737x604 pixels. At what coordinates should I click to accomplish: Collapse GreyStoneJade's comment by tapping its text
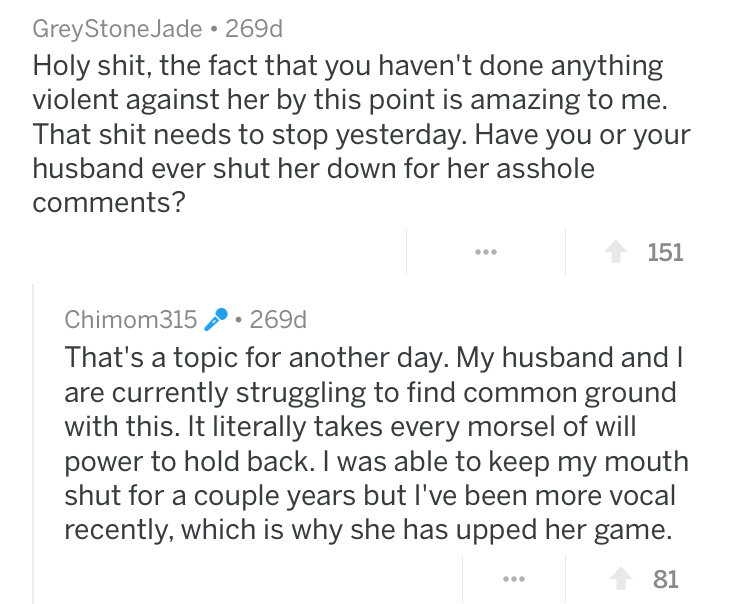(x=361, y=134)
